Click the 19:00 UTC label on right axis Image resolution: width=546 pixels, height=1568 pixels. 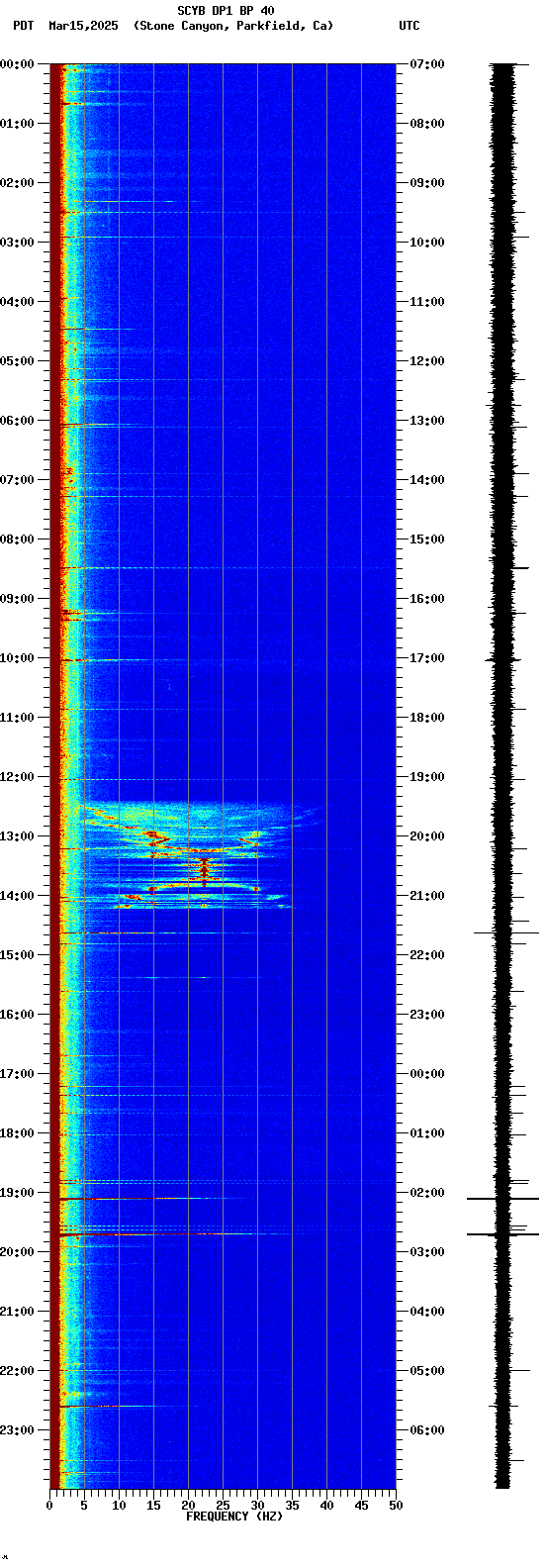point(427,777)
